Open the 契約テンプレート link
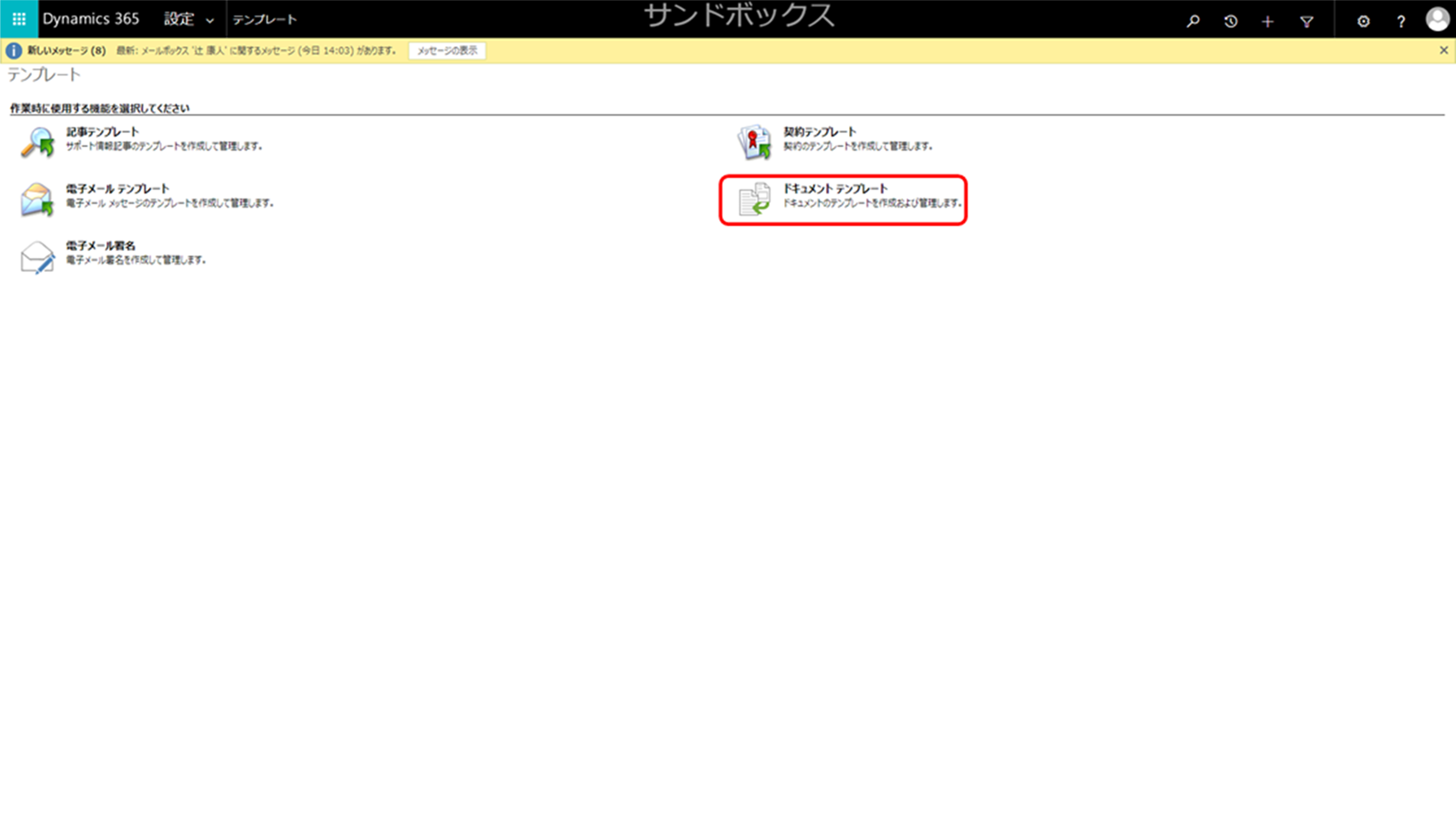The height and width of the screenshot is (819, 1456). click(x=819, y=132)
